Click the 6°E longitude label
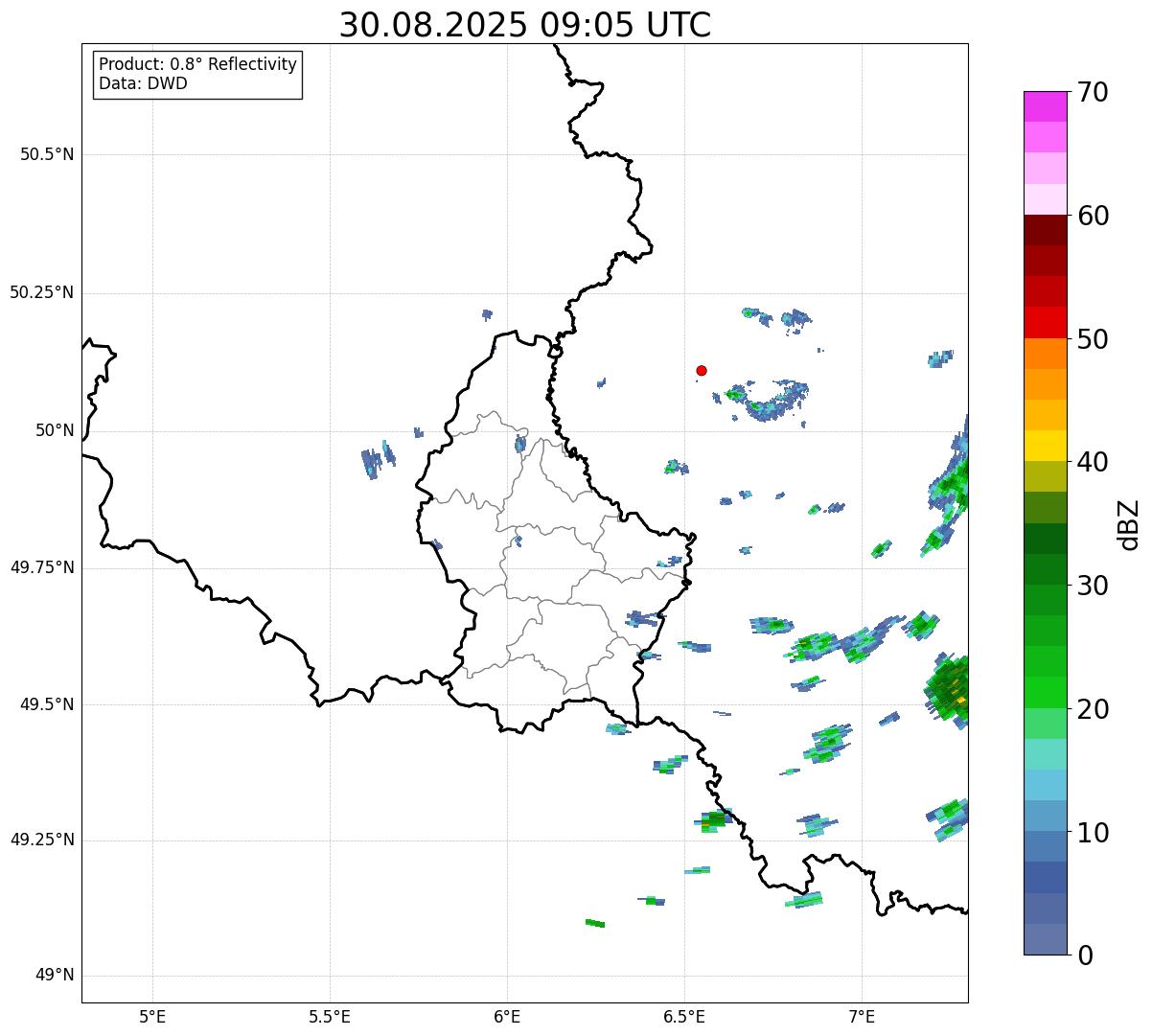 coord(507,1016)
